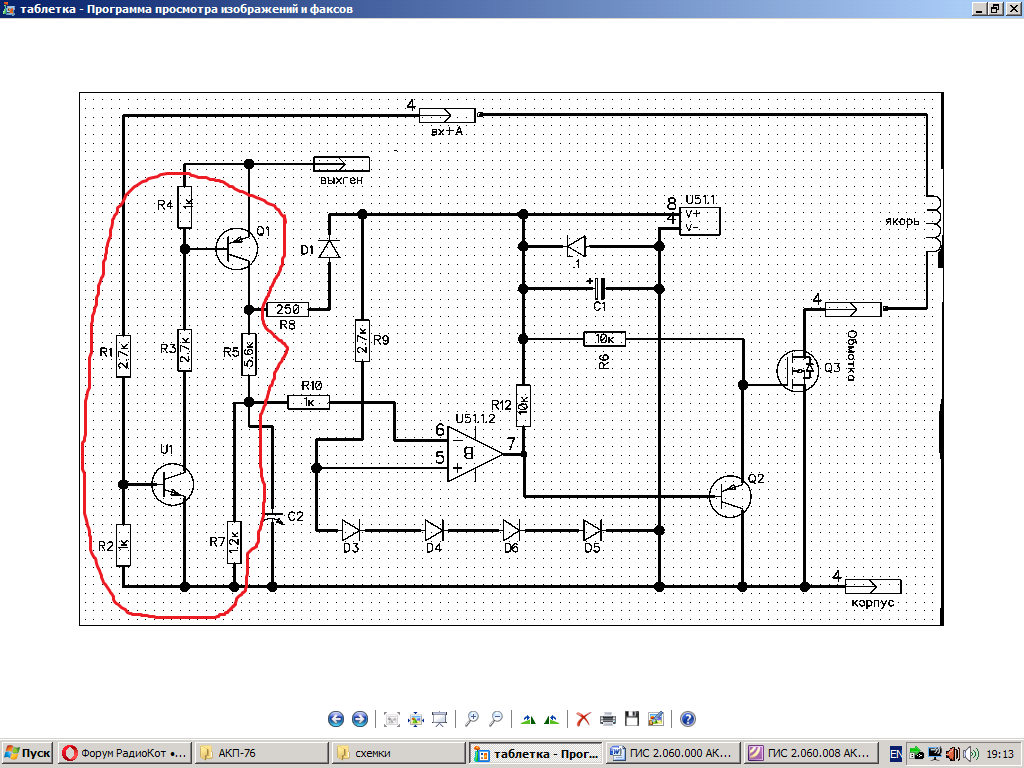Image resolution: width=1024 pixels, height=768 pixels.
Task: Switch to Best Fit view
Action: coord(392,719)
